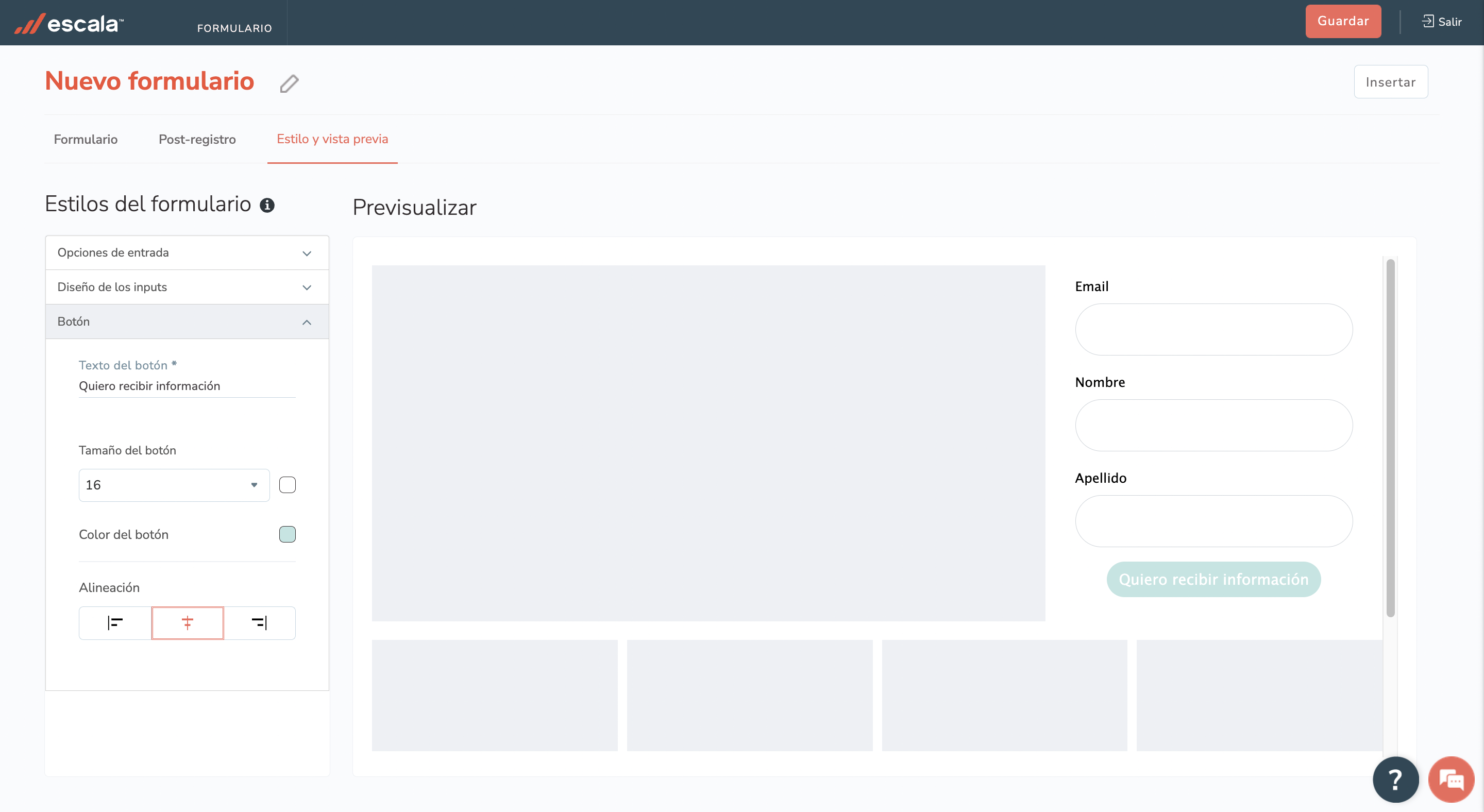Edit form name with pencil icon

point(289,83)
